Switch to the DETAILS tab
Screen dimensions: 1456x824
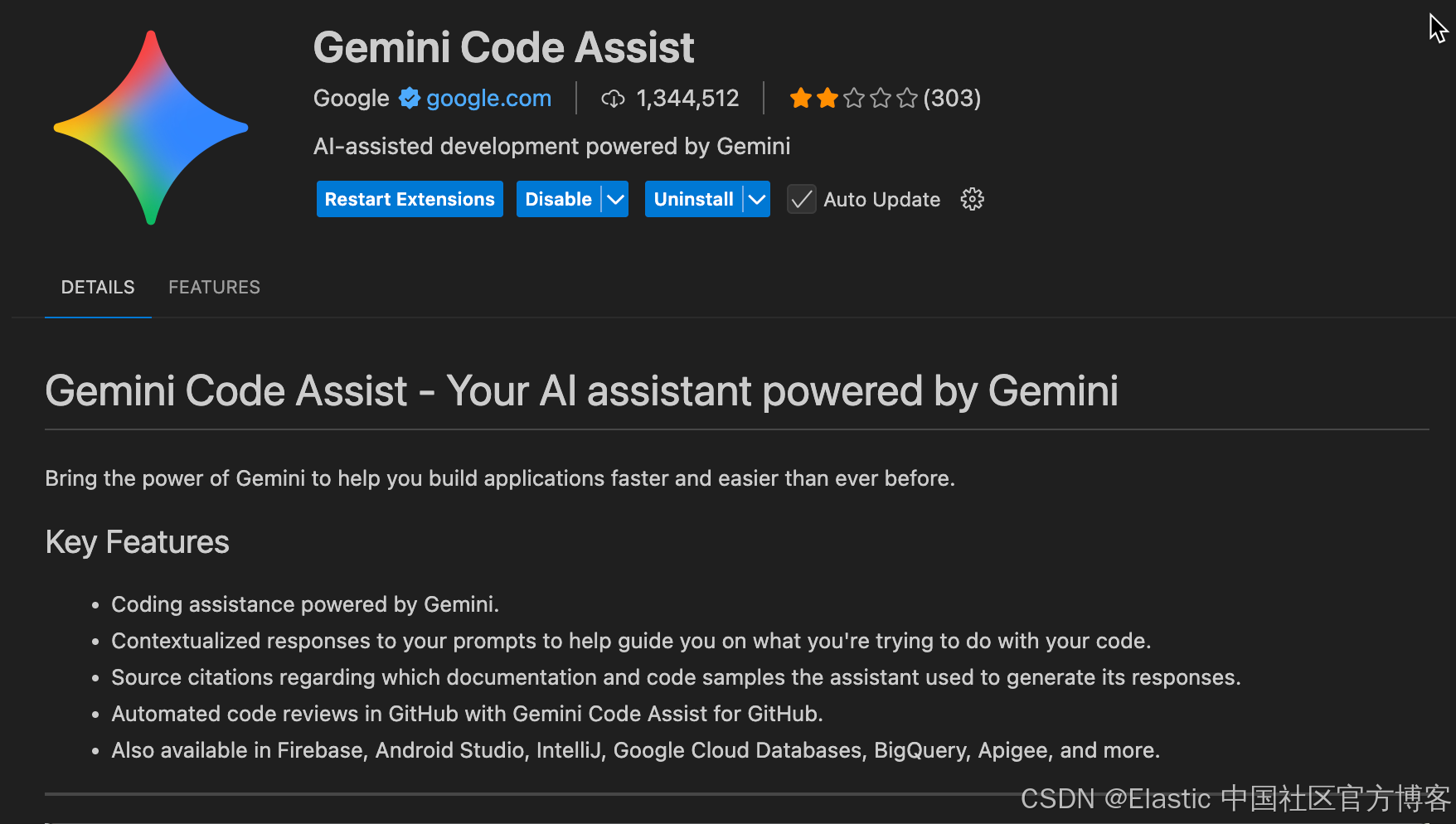98,287
